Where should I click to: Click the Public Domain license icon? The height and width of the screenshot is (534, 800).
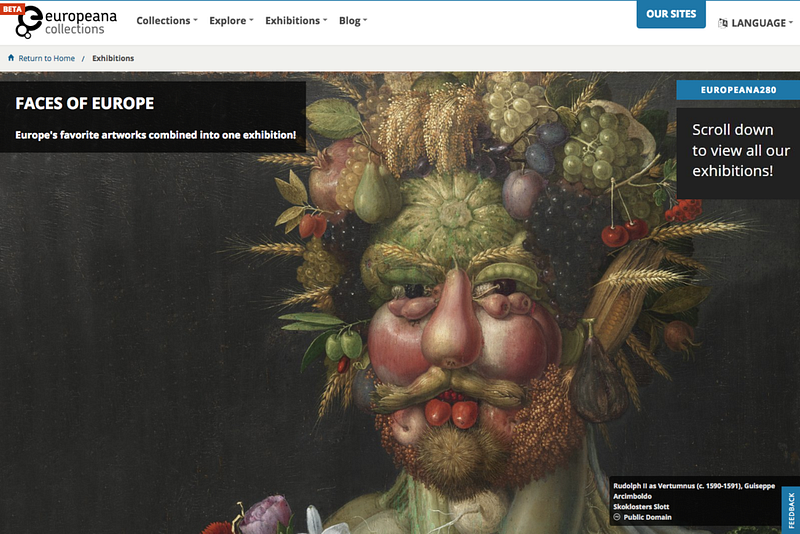click(617, 517)
